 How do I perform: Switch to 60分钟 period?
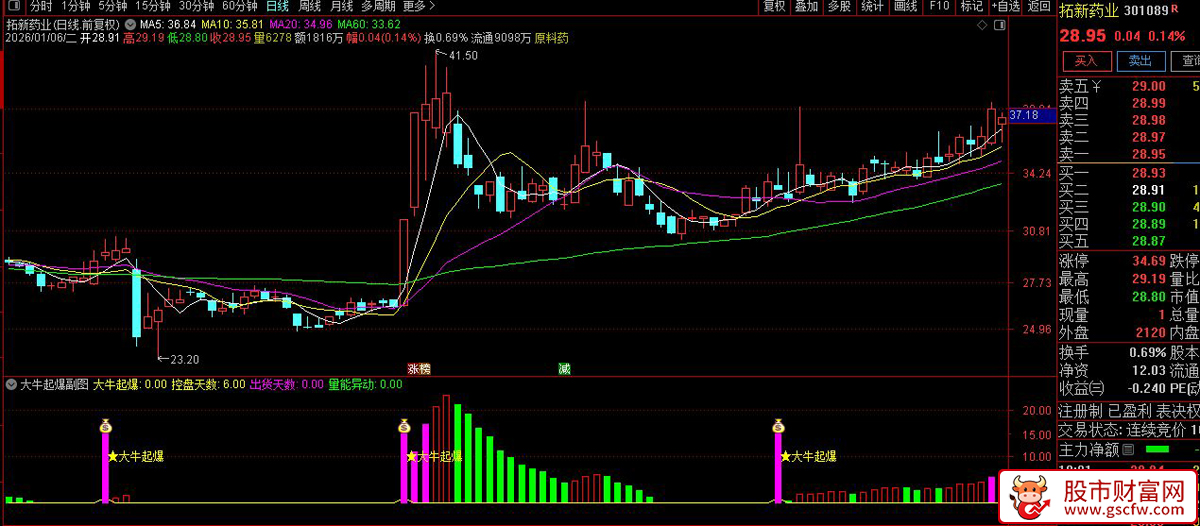click(x=239, y=6)
